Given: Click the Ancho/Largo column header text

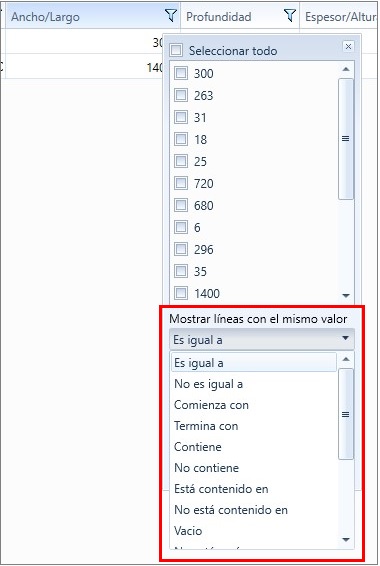Looking at the screenshot, I should (45, 17).
